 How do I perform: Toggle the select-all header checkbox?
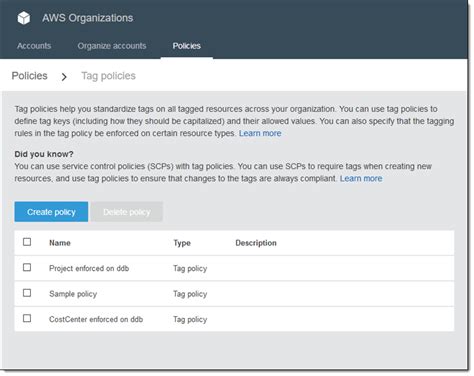tap(27, 242)
